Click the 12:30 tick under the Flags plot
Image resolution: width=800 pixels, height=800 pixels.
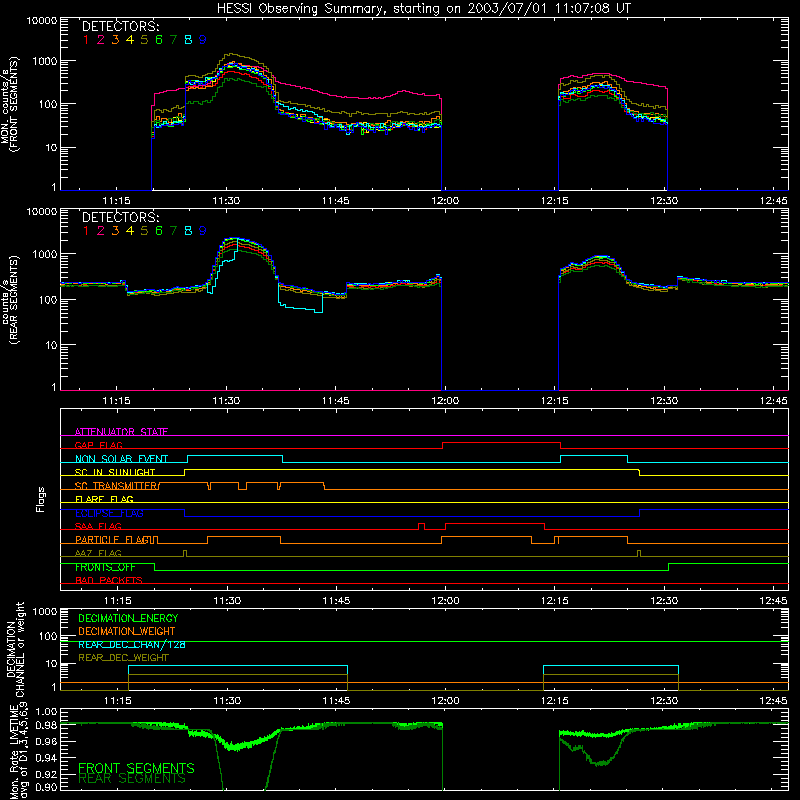(x=664, y=601)
